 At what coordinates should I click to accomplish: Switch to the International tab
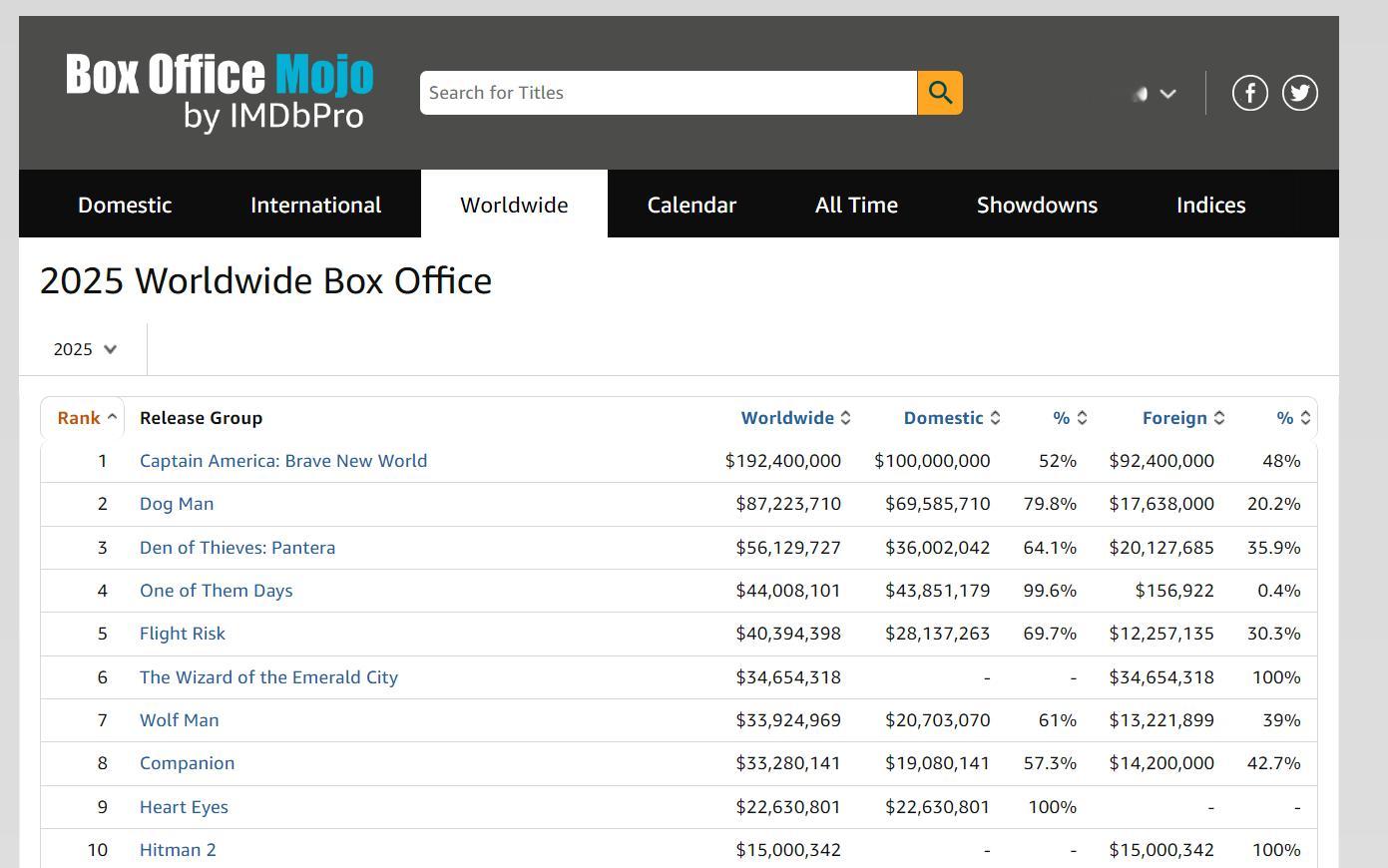click(316, 205)
